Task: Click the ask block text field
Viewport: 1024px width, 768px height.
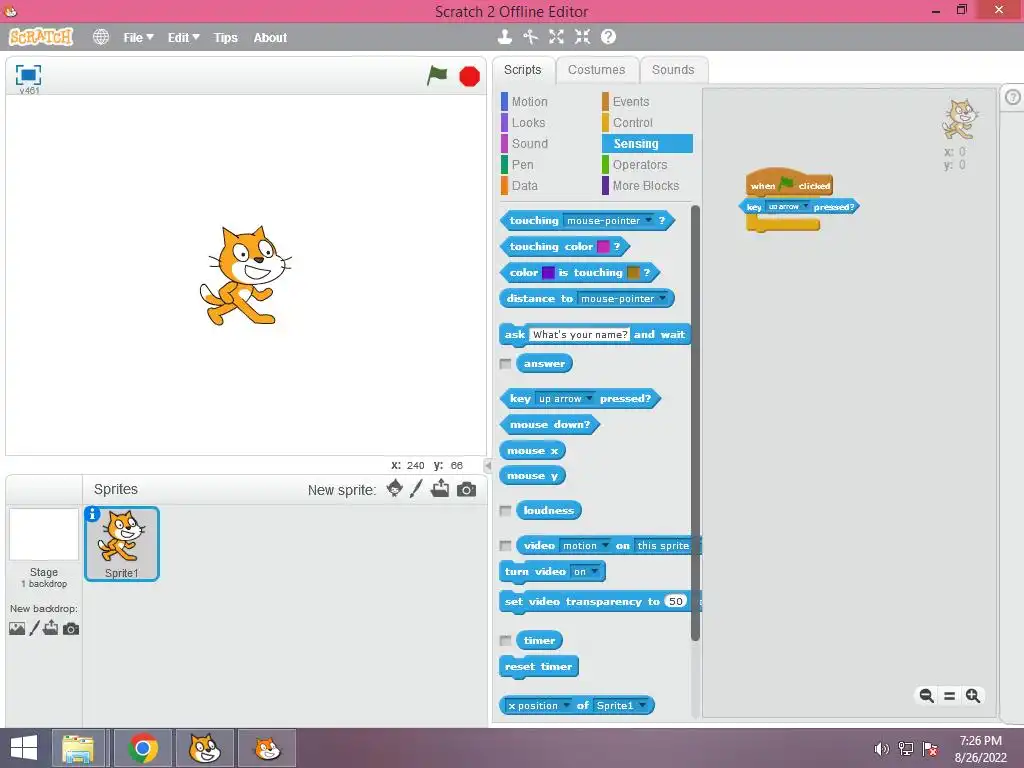Action: click(x=579, y=334)
